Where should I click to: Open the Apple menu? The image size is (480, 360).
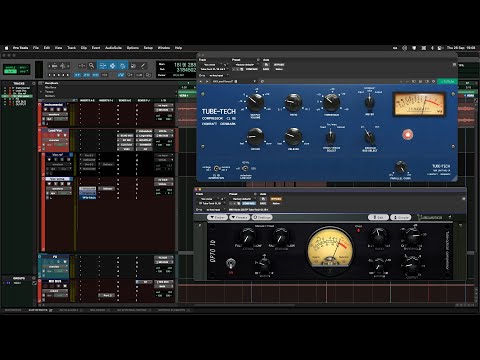[x=6, y=48]
